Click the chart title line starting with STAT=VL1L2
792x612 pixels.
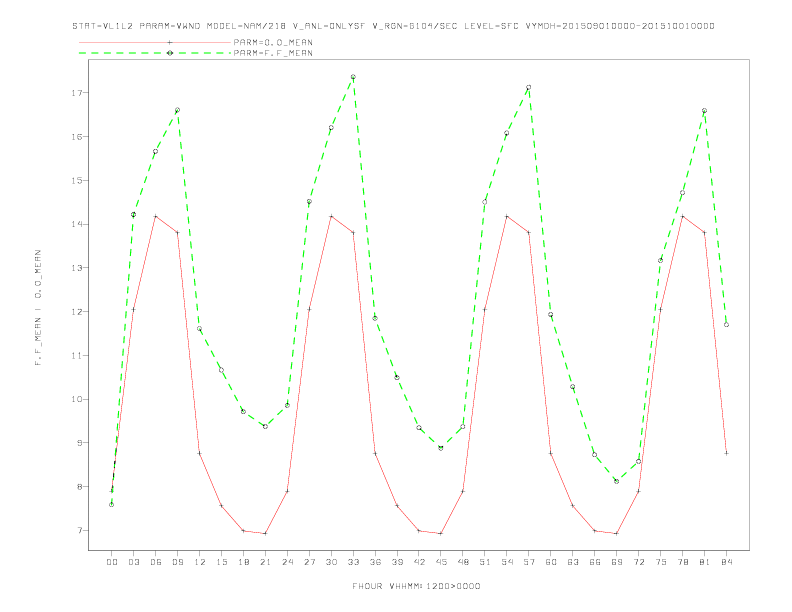point(393,26)
